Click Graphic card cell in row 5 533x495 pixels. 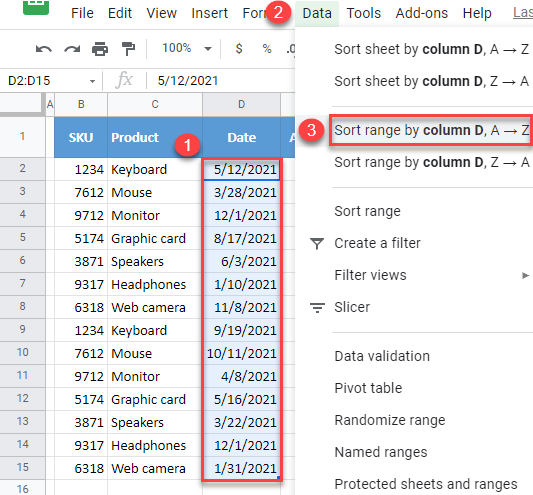pyautogui.click(x=155, y=238)
